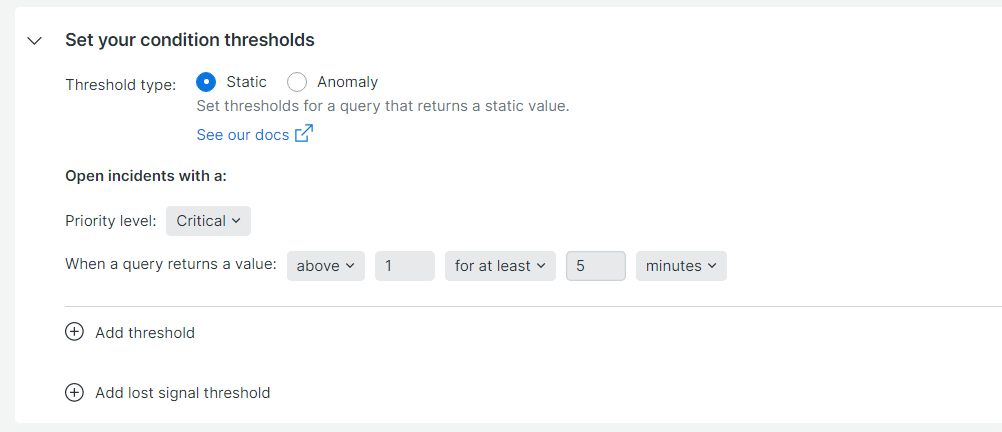Click the external link icon beside See our docs

304,134
